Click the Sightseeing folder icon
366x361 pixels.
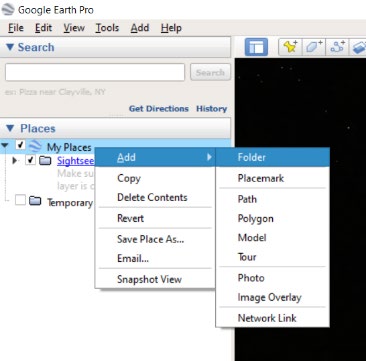tap(45, 161)
